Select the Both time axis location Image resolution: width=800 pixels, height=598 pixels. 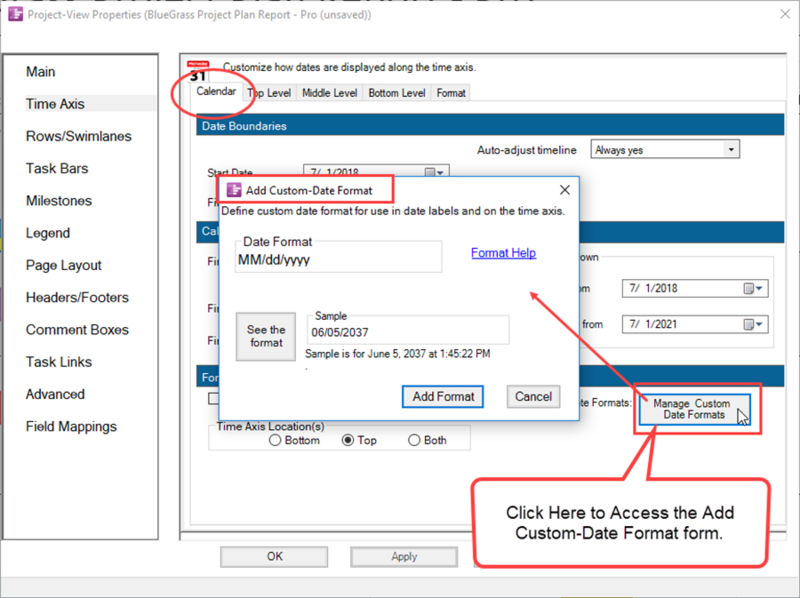[x=414, y=440]
